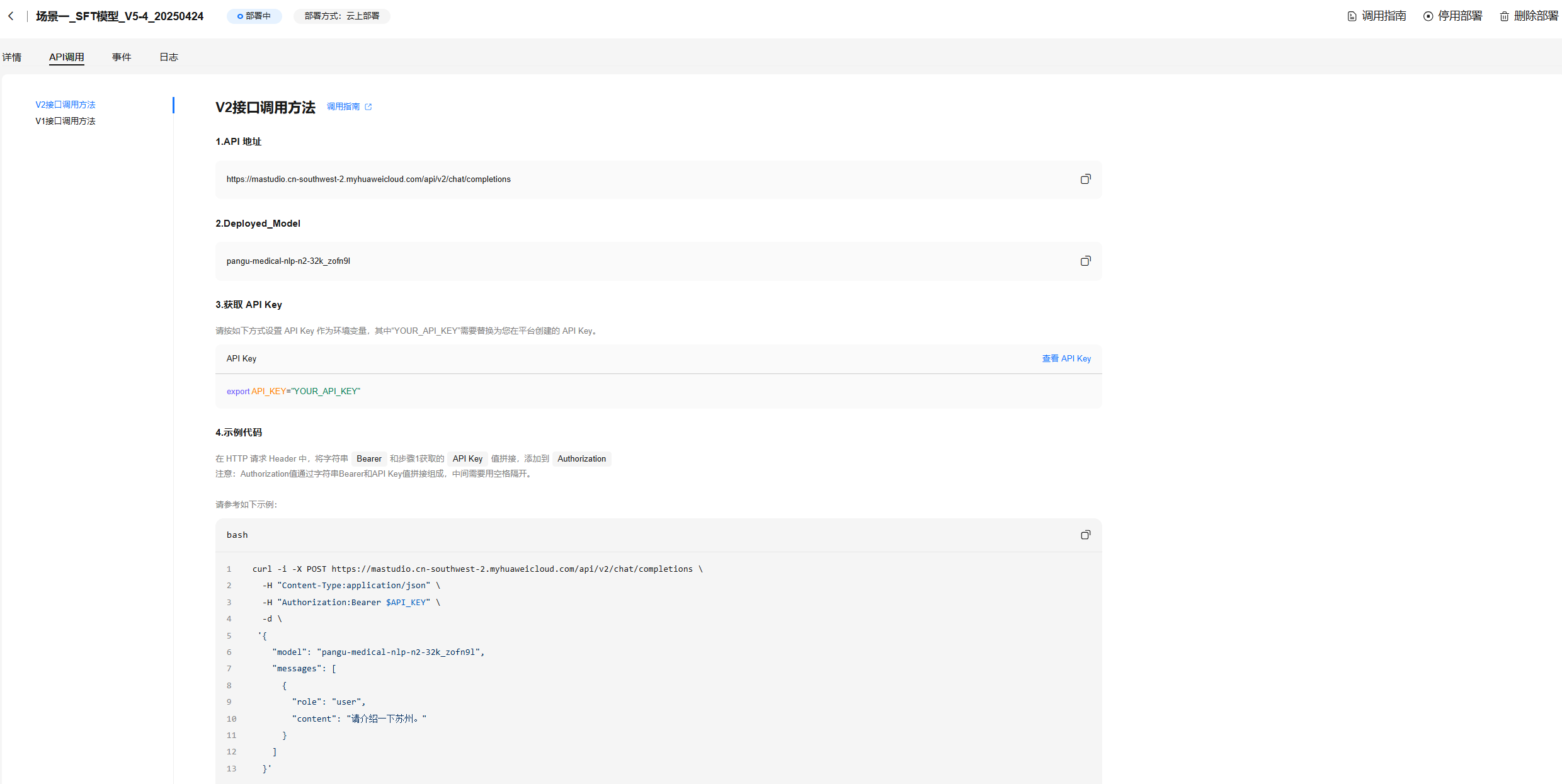Jump to V1接口调用方法 section
This screenshot has height=784, width=1562.
66,121
